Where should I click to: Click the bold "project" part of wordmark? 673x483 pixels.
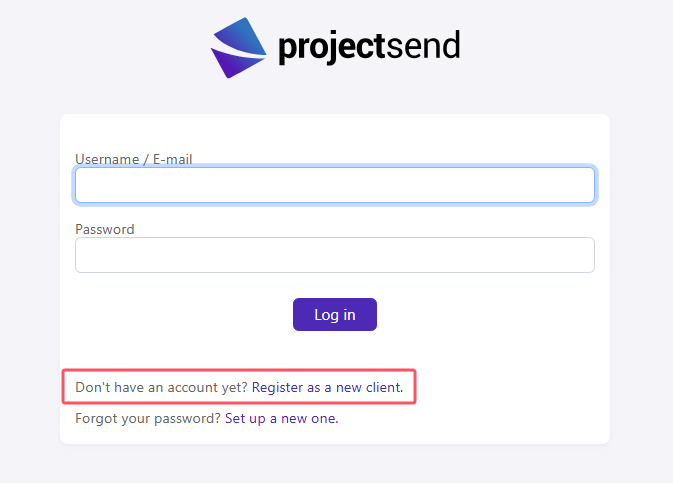(x=331, y=48)
